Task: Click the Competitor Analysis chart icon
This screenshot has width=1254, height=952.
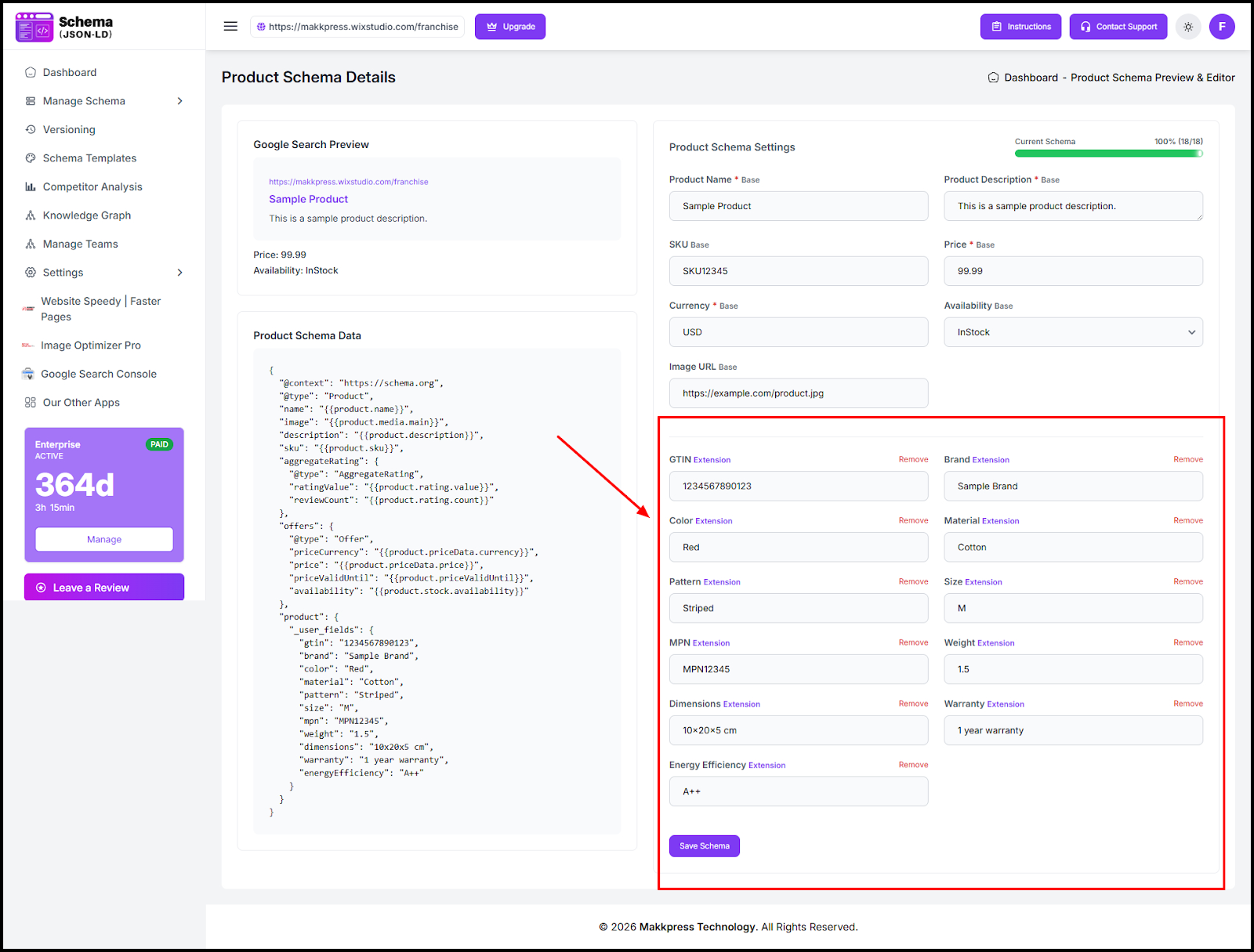Action: (31, 186)
